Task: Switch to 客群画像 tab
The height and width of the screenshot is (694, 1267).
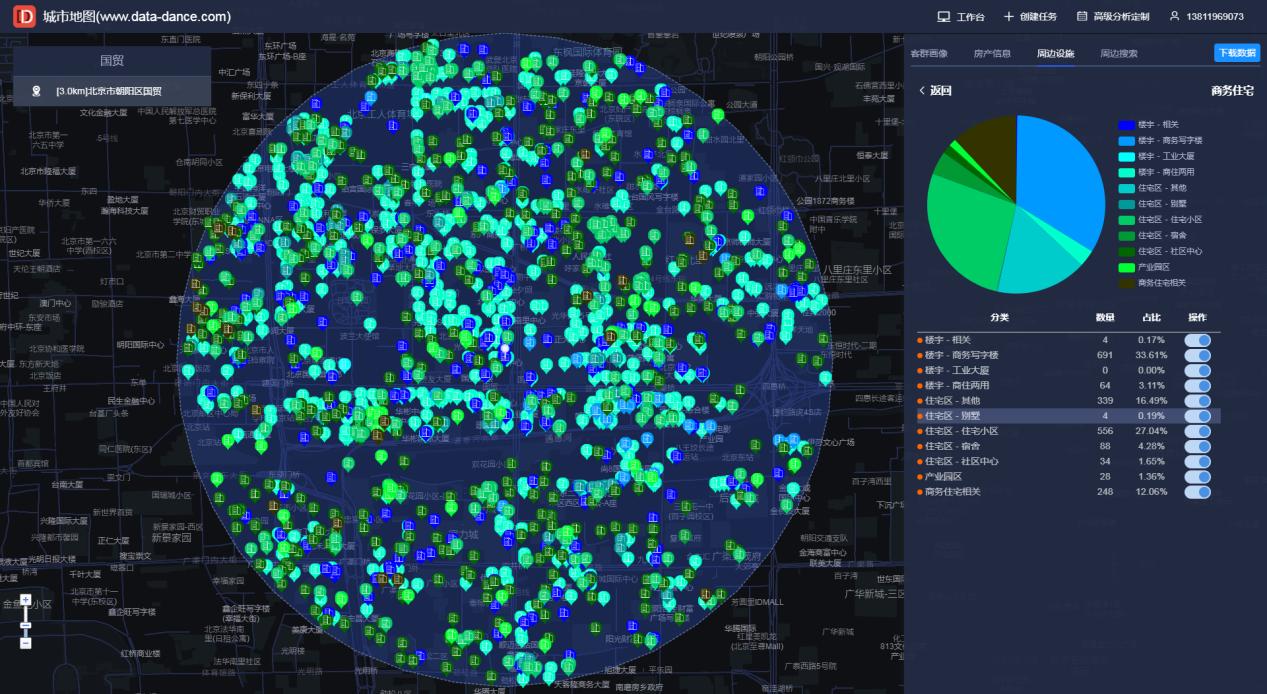Action: point(929,54)
